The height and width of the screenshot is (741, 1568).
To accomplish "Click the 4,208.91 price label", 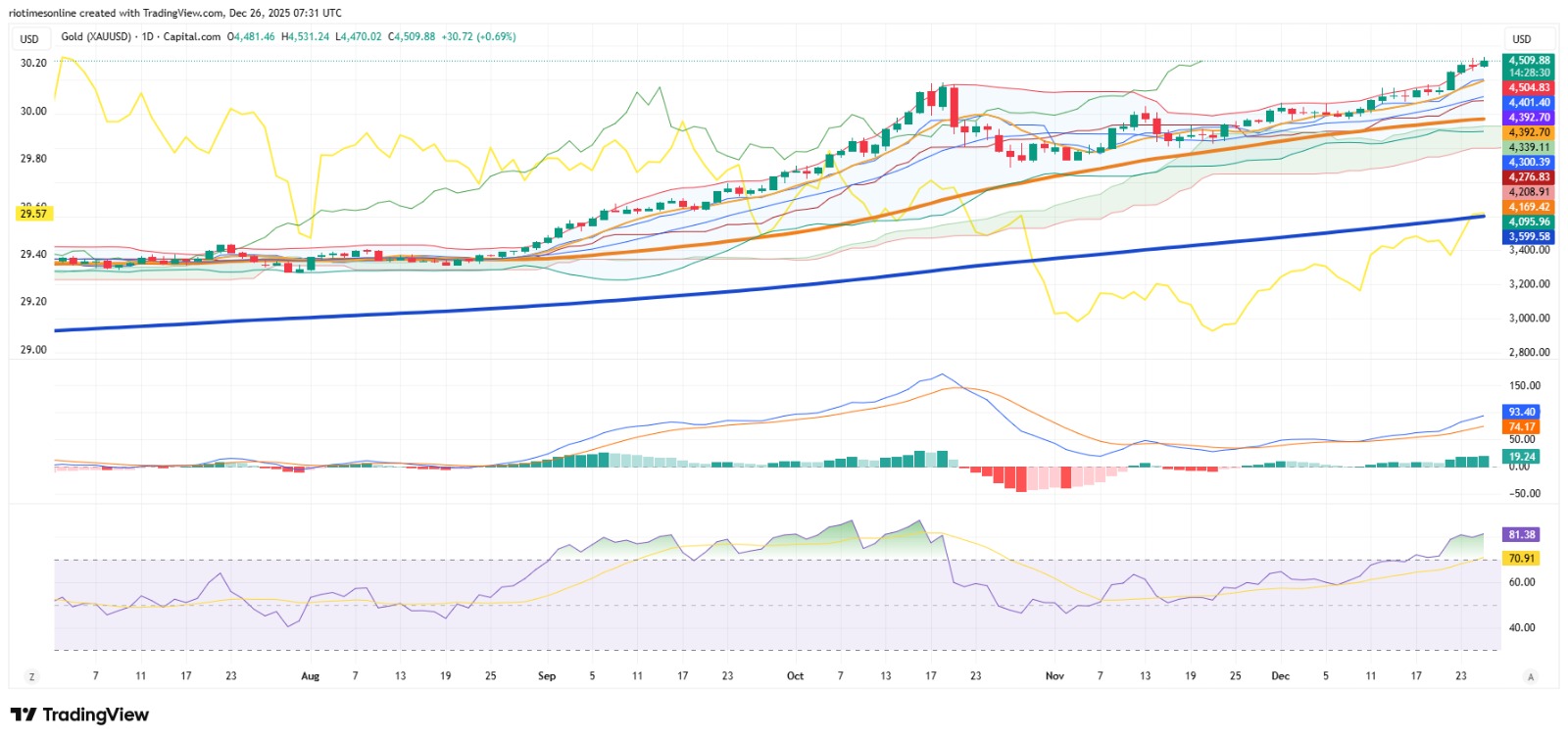I will [x=1529, y=192].
